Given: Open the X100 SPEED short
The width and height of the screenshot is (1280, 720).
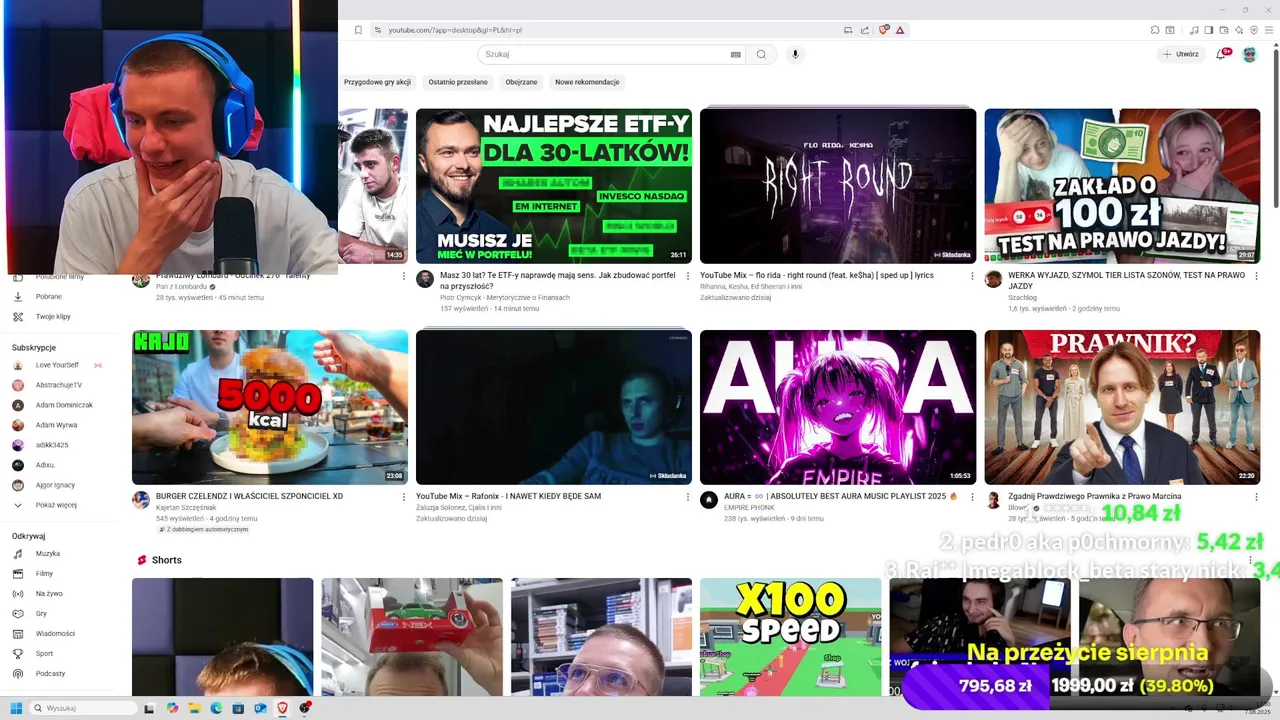Looking at the screenshot, I should point(790,636).
